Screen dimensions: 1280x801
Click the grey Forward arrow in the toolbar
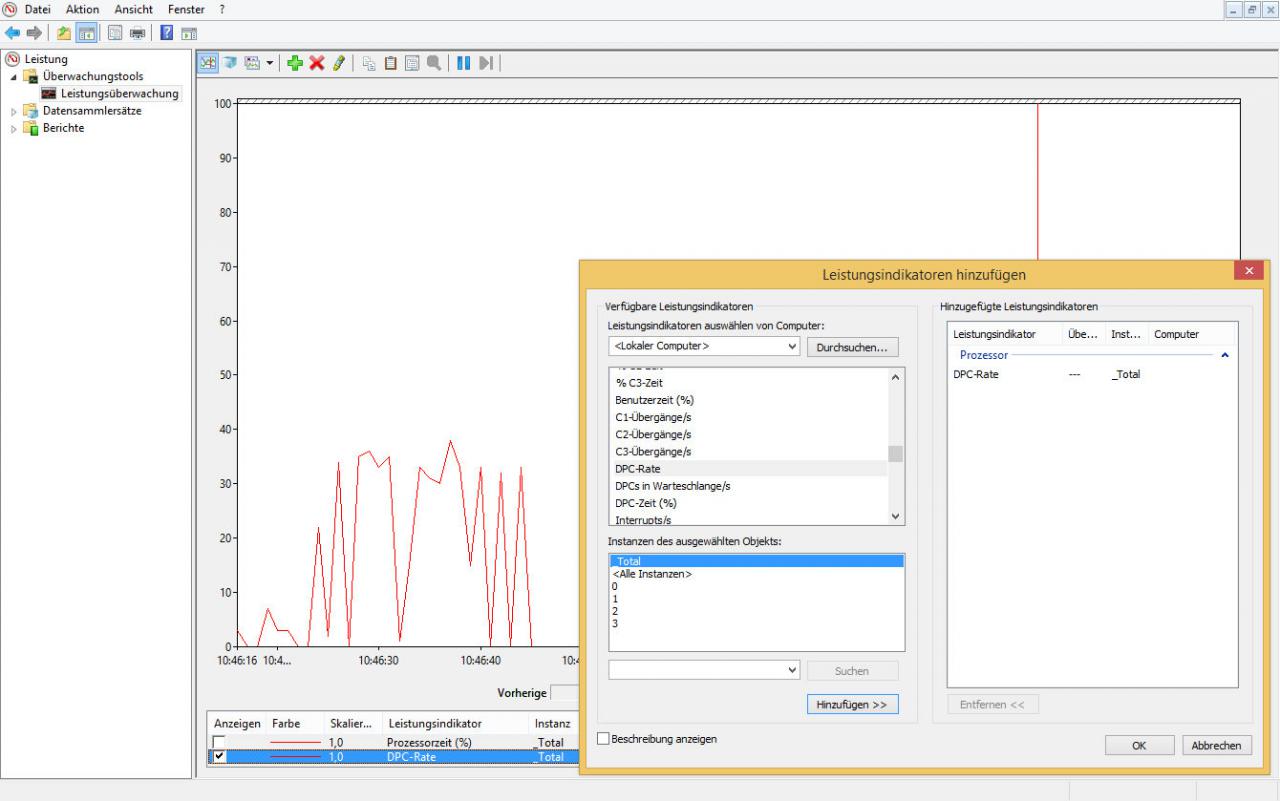pos(35,33)
